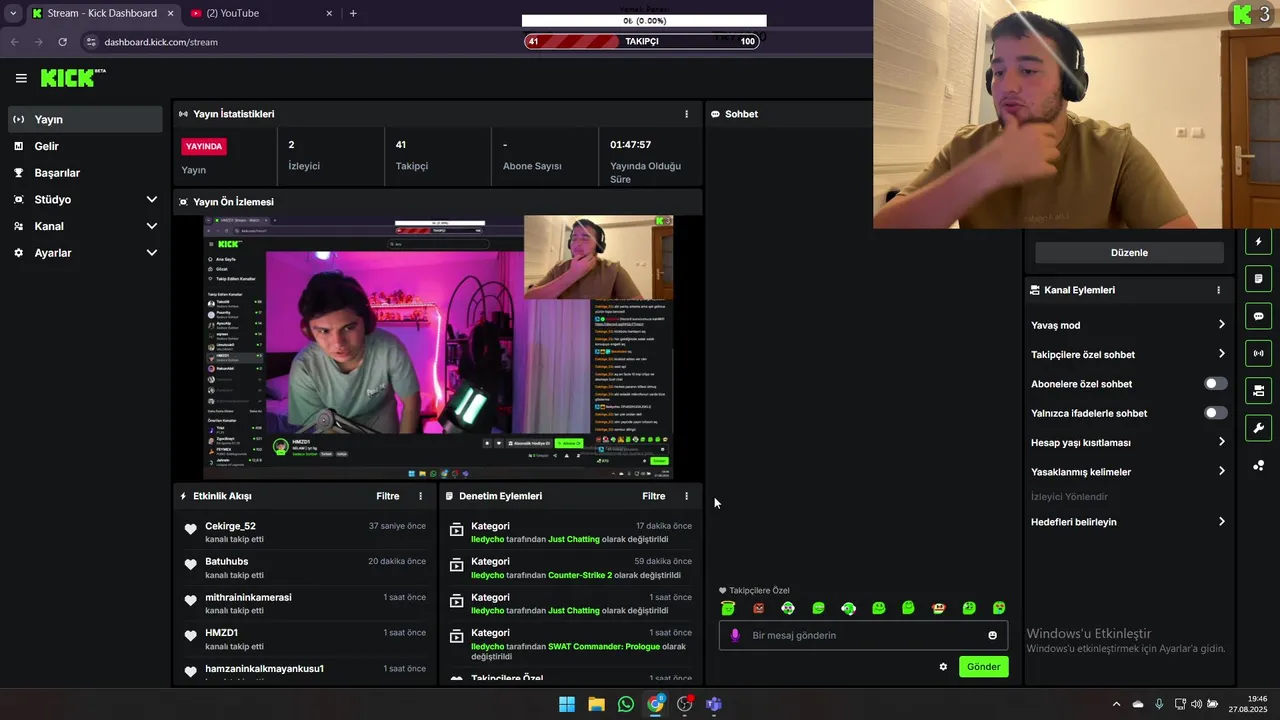The height and width of the screenshot is (720, 1280).
Task: Show hidden system tray icons
Action: [1116, 704]
